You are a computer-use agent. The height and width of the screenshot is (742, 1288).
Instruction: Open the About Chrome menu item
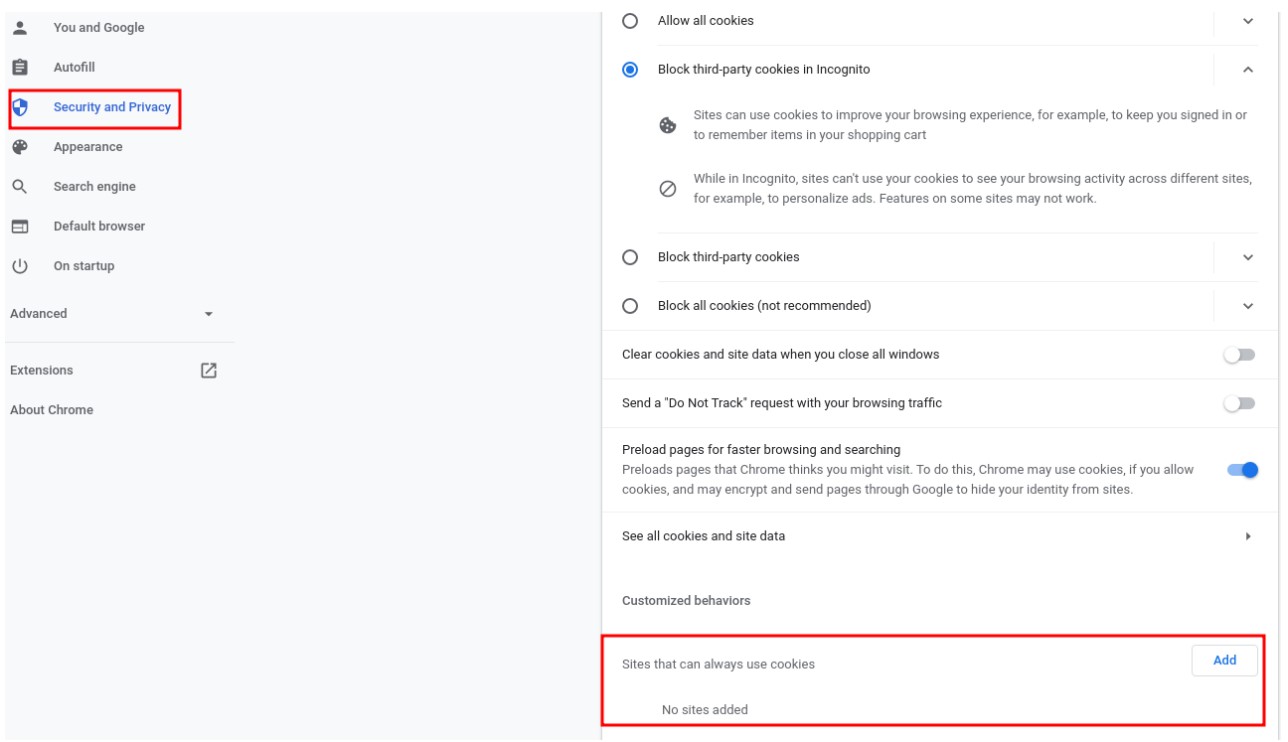[x=52, y=410]
